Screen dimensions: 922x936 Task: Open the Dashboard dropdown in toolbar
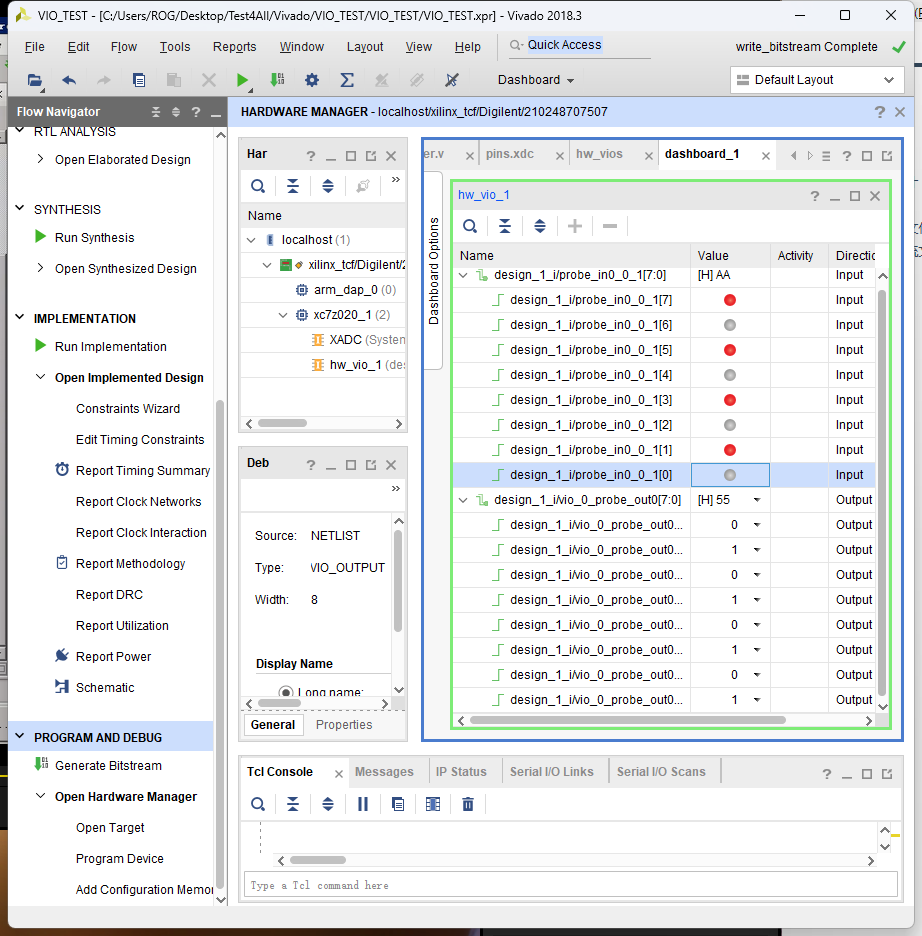(536, 80)
